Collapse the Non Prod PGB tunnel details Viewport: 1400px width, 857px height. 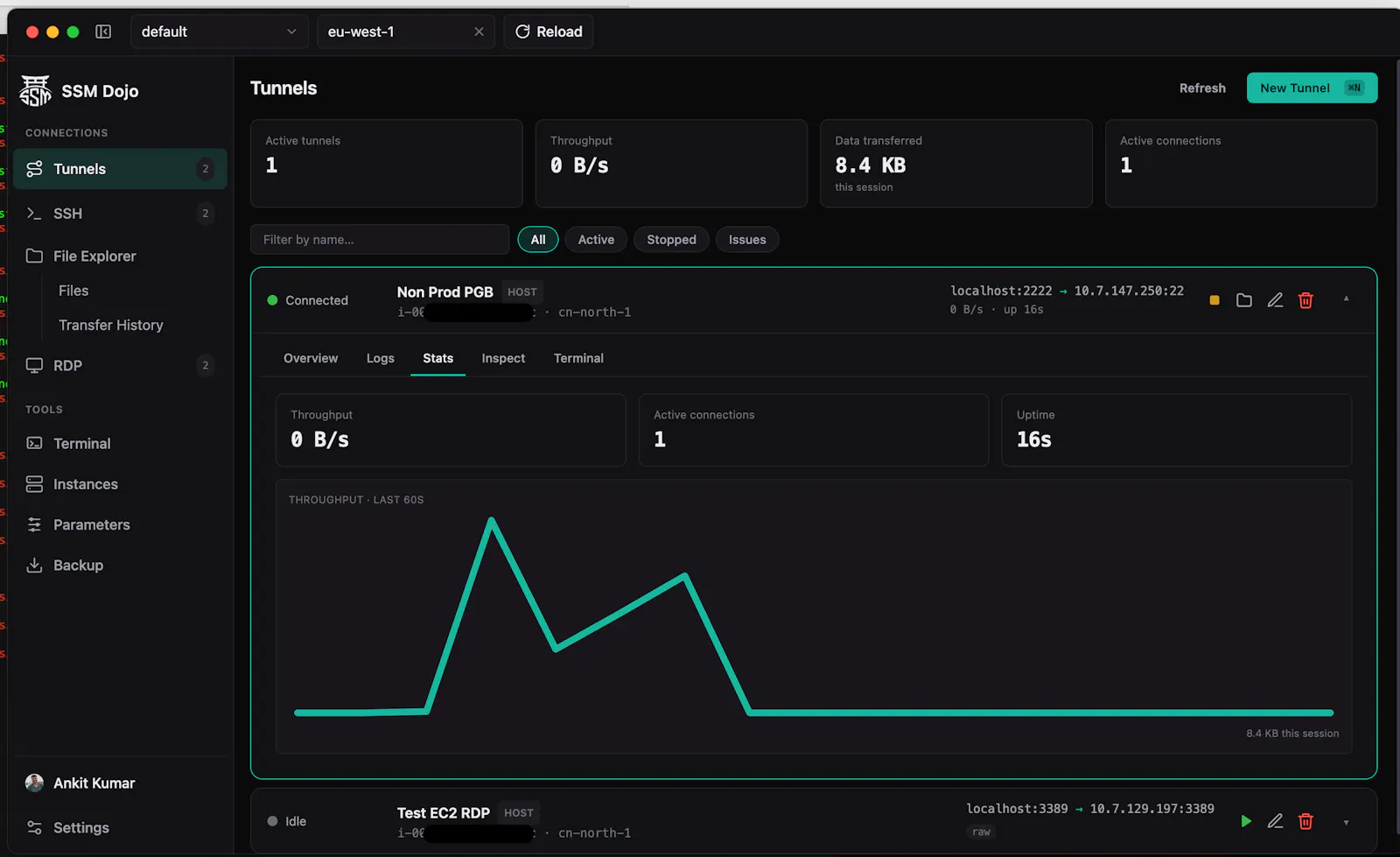coord(1346,299)
